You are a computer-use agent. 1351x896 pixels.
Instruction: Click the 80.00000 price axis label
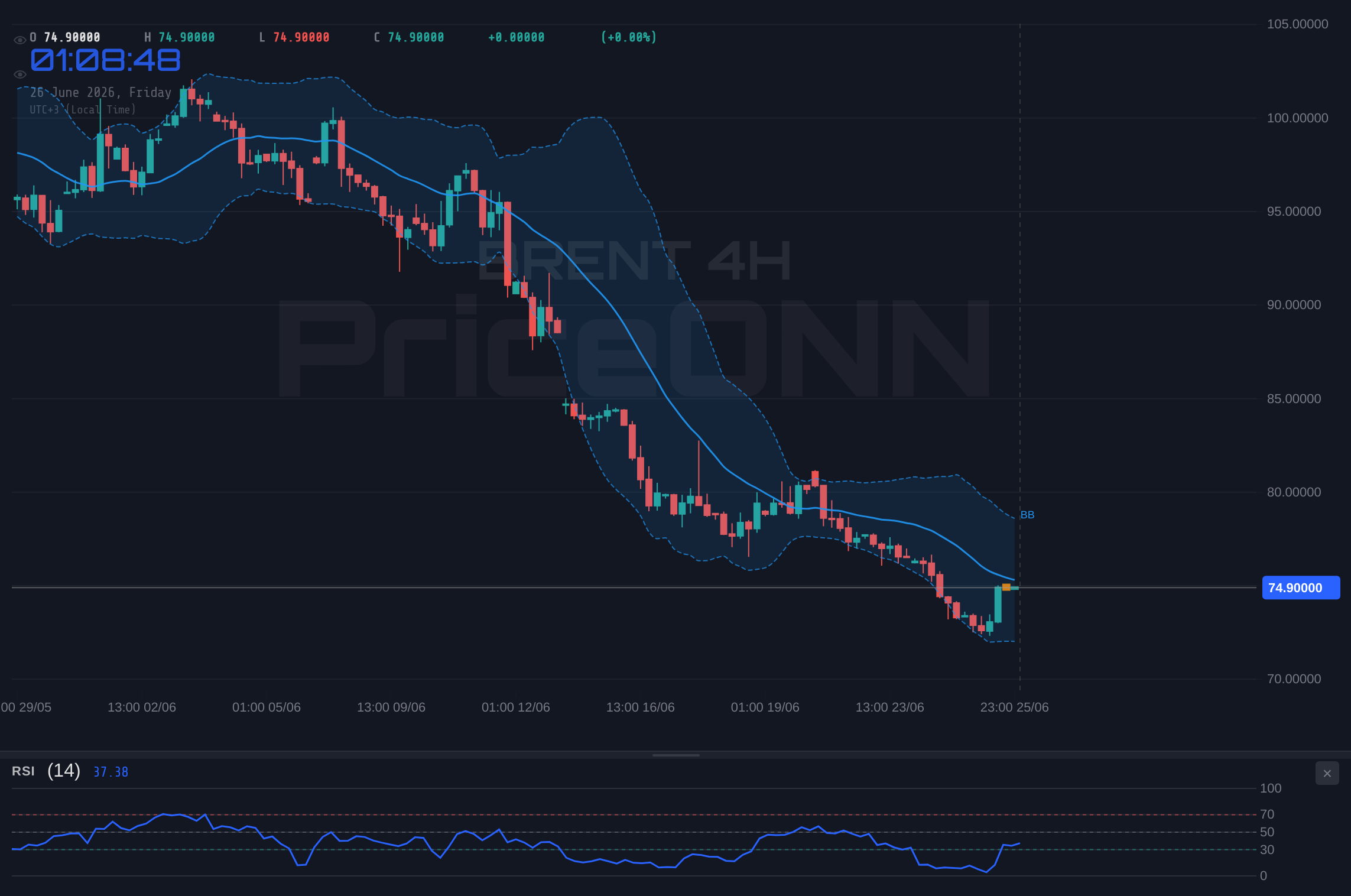point(1294,492)
